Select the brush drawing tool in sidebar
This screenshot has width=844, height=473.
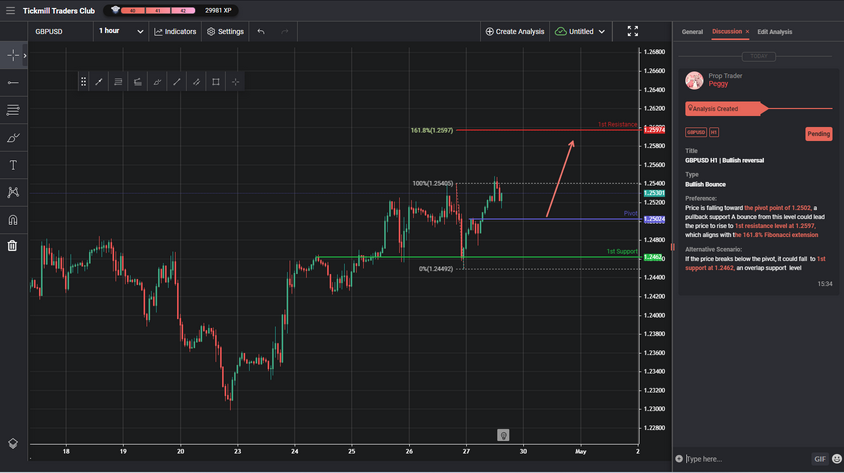tap(13, 138)
